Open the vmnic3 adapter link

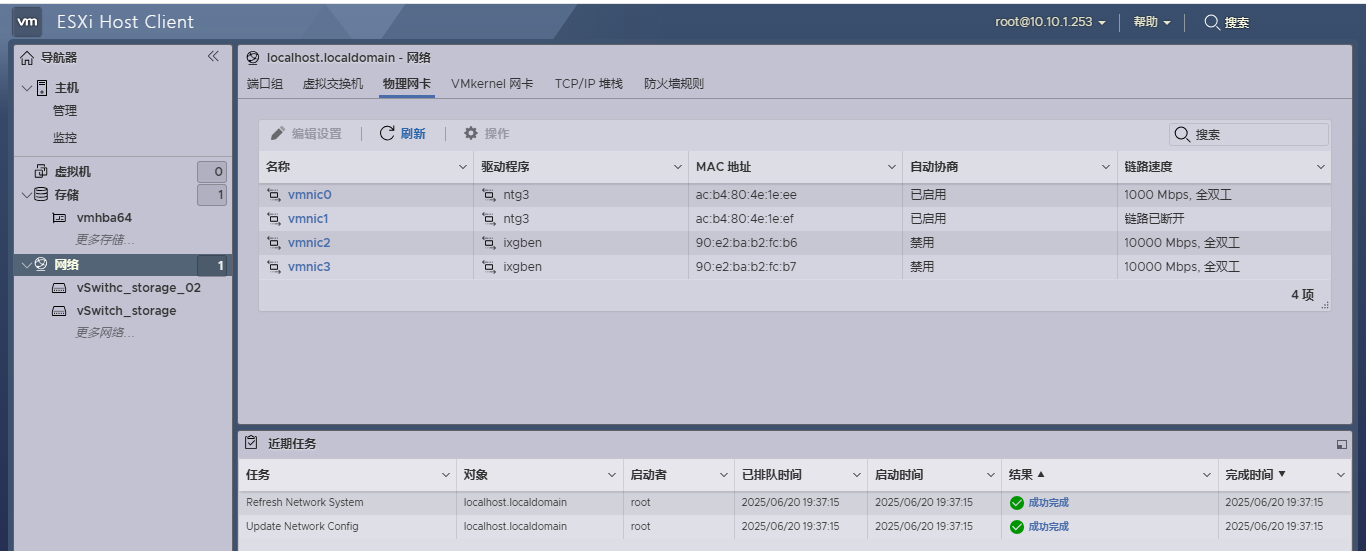click(309, 267)
